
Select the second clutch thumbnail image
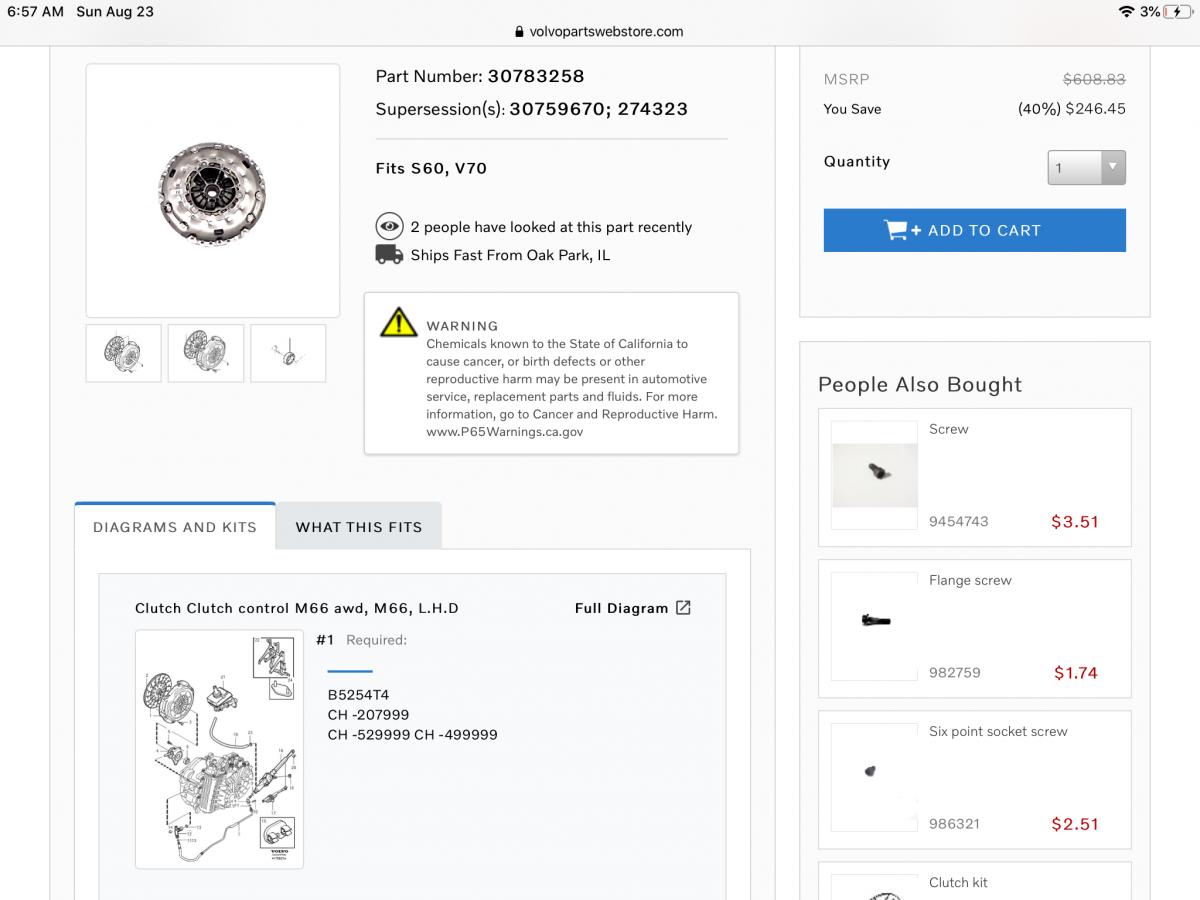[x=206, y=353]
